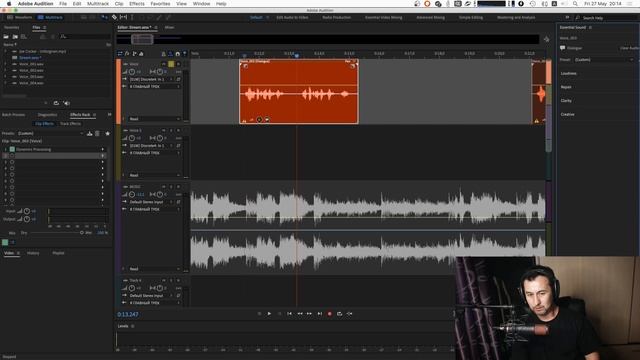This screenshot has width=640, height=360.
Task: Open the Batch Process tab
Action: [x=13, y=115]
